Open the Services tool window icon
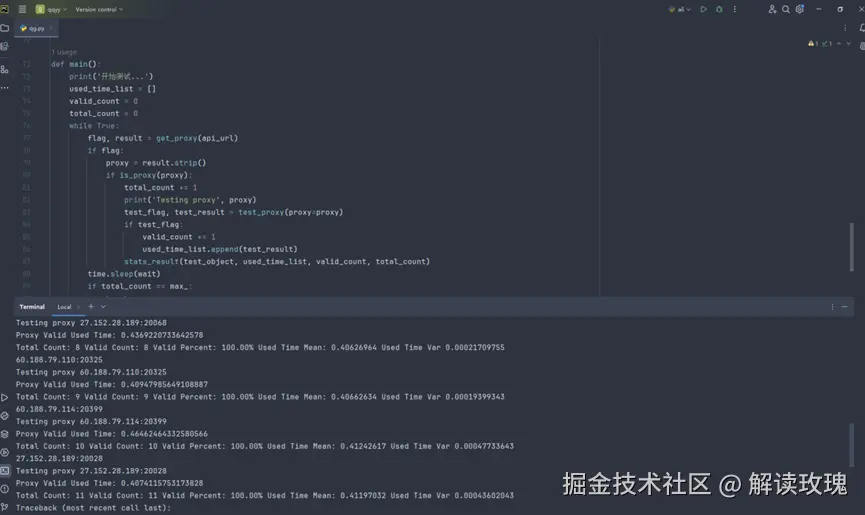This screenshot has width=865, height=515. (x=5, y=452)
